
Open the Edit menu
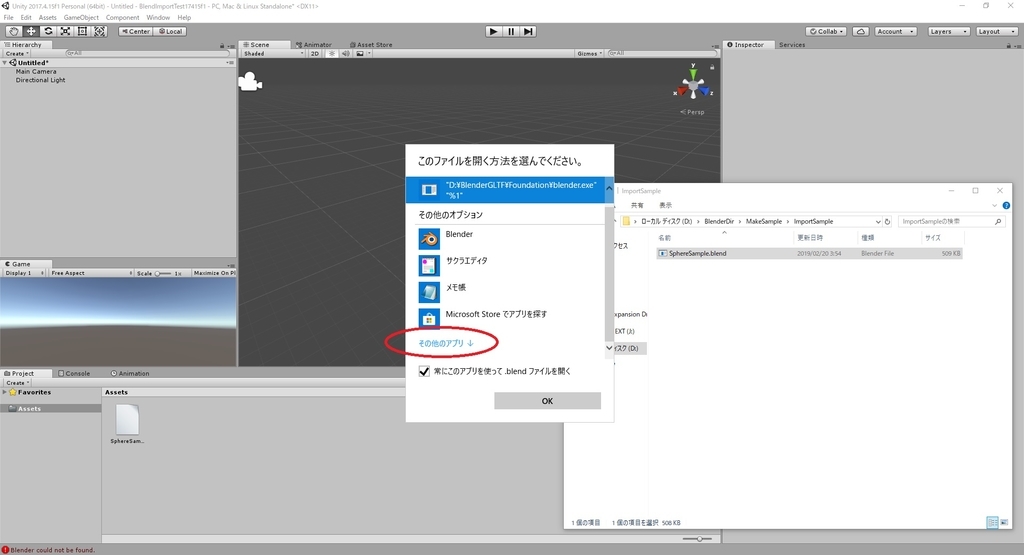[26, 18]
